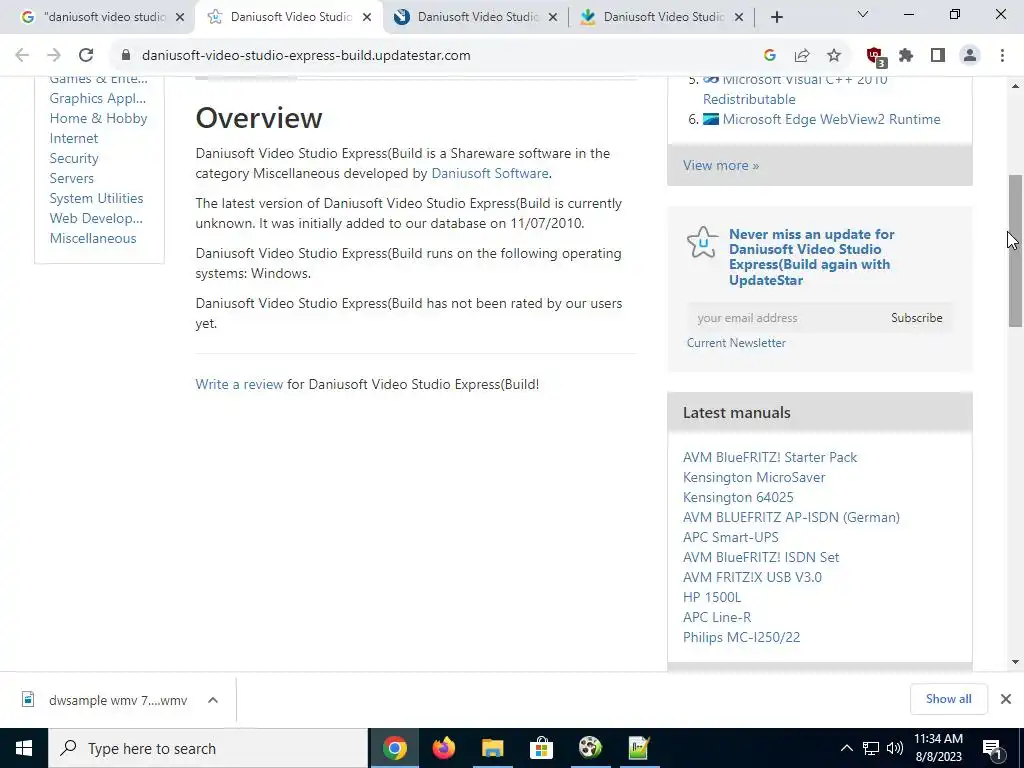
Task: Open the downloaded dwsample wmv file
Action: pos(104,700)
